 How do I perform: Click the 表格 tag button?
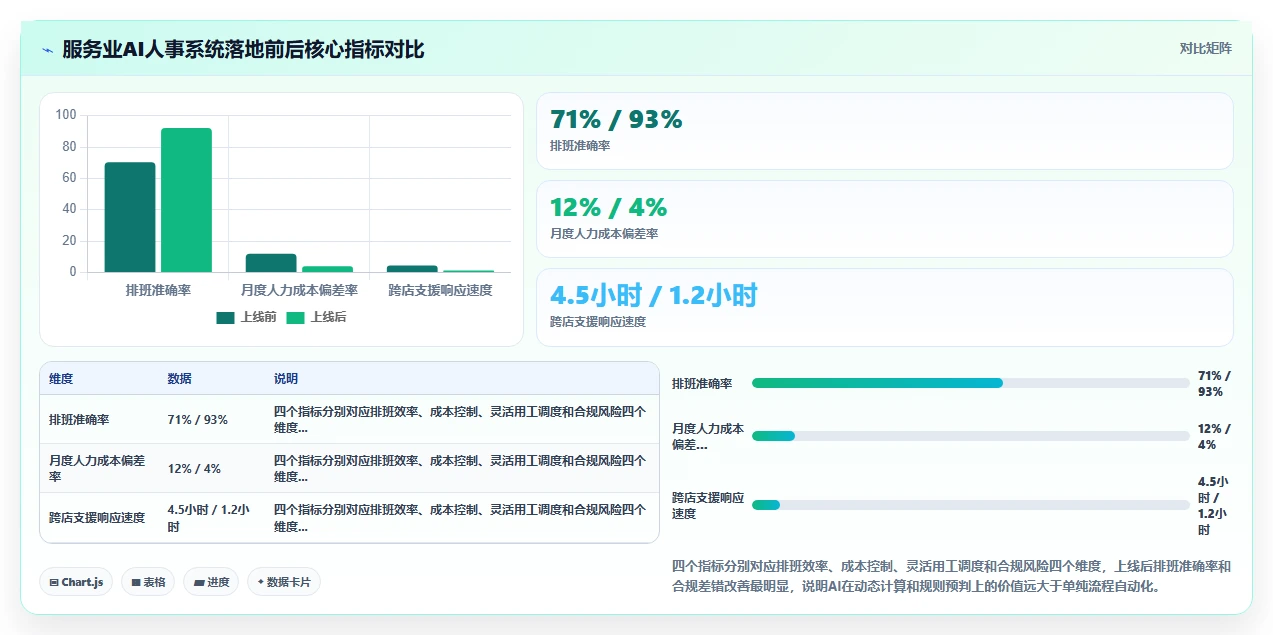point(148,582)
